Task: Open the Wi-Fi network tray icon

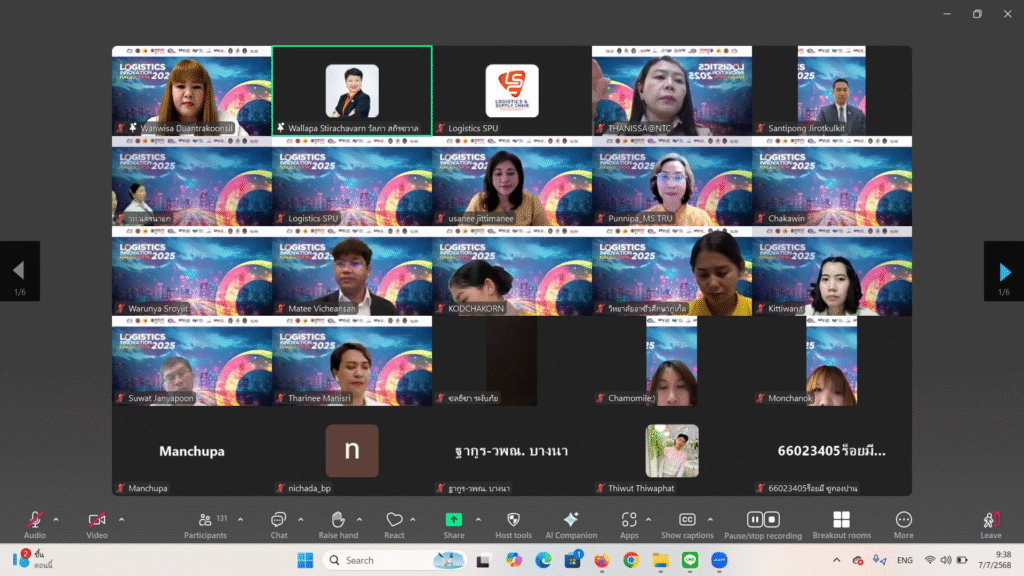Action: click(930, 560)
